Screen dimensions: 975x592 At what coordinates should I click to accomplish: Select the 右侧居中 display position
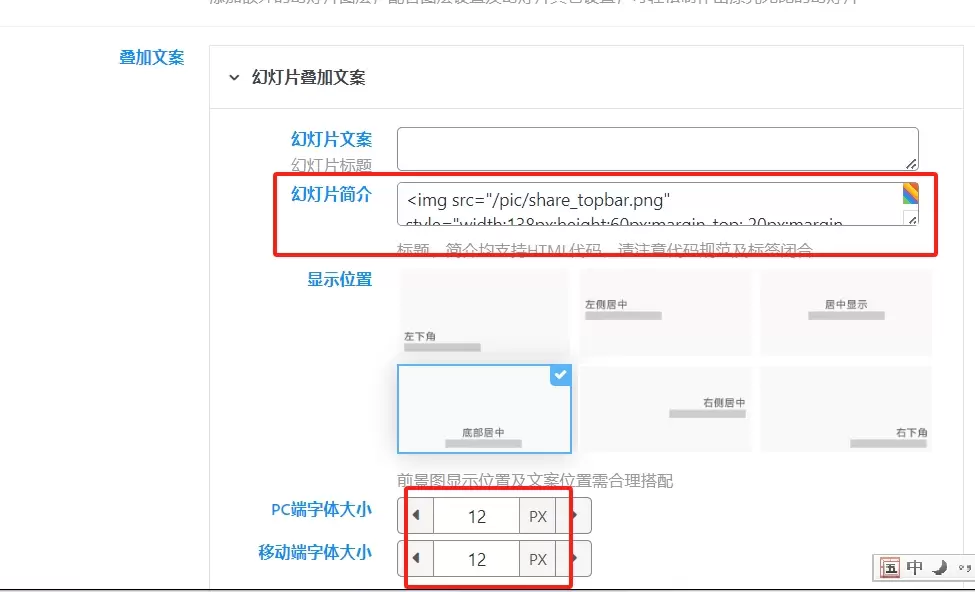coord(664,408)
